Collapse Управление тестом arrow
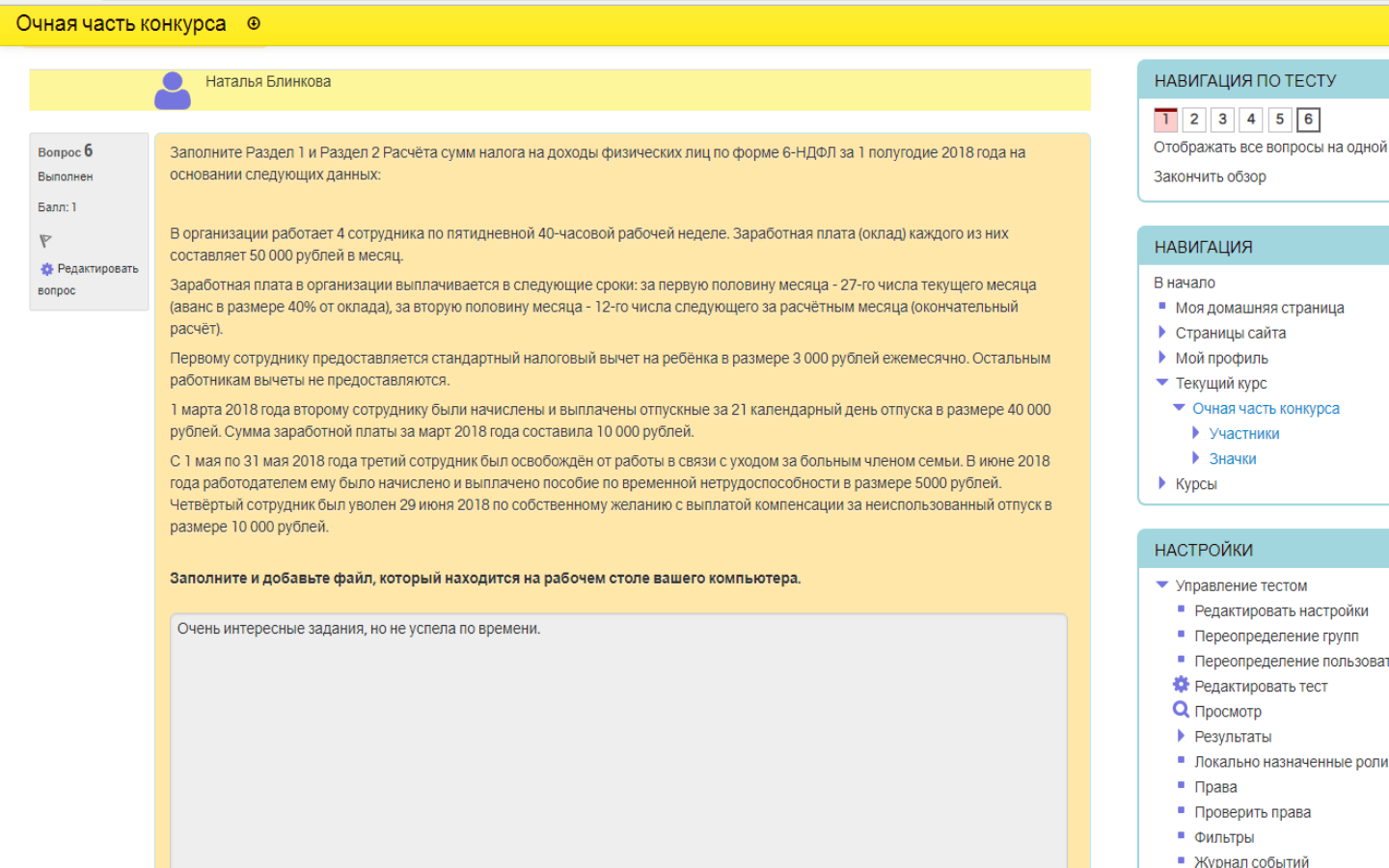 tap(1162, 584)
